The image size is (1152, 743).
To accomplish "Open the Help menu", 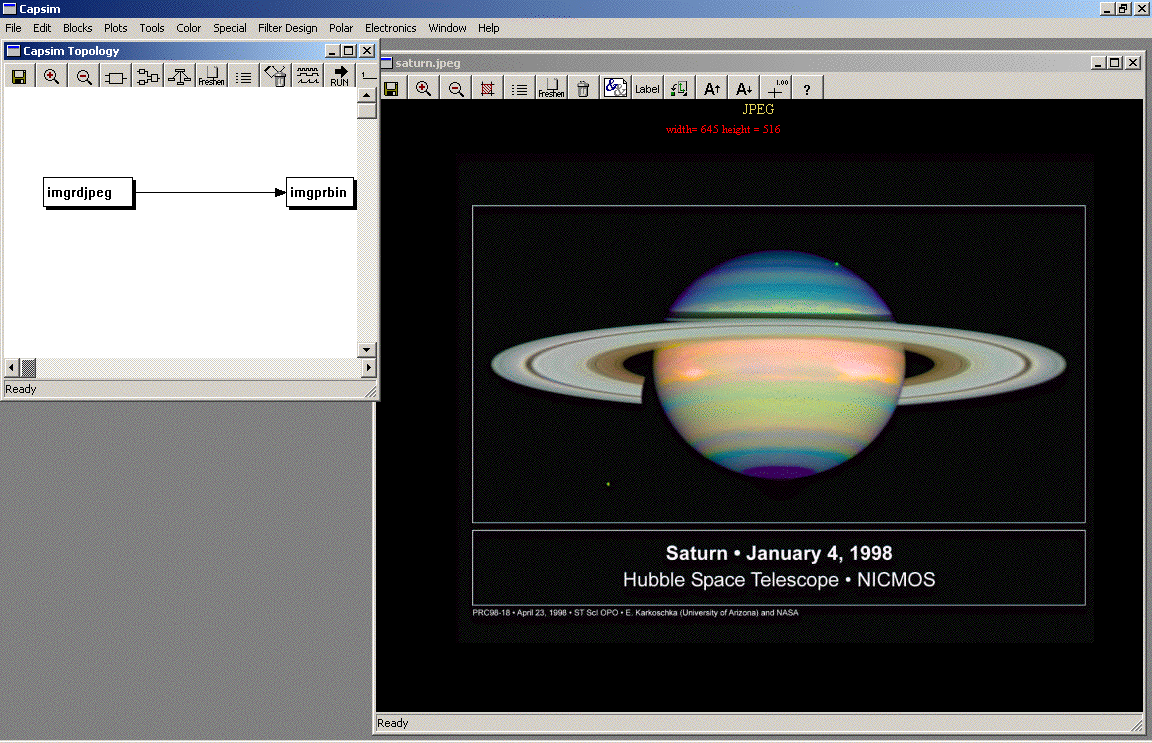I will click(x=488, y=28).
